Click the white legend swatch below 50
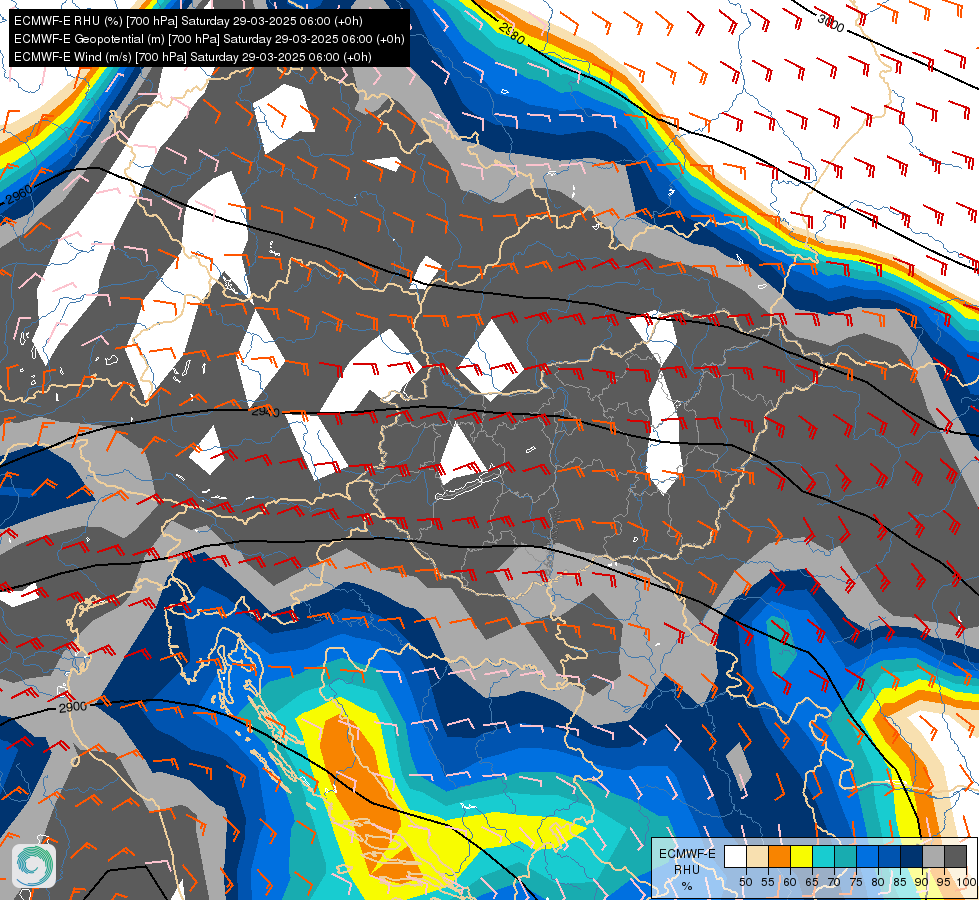 click(735, 856)
